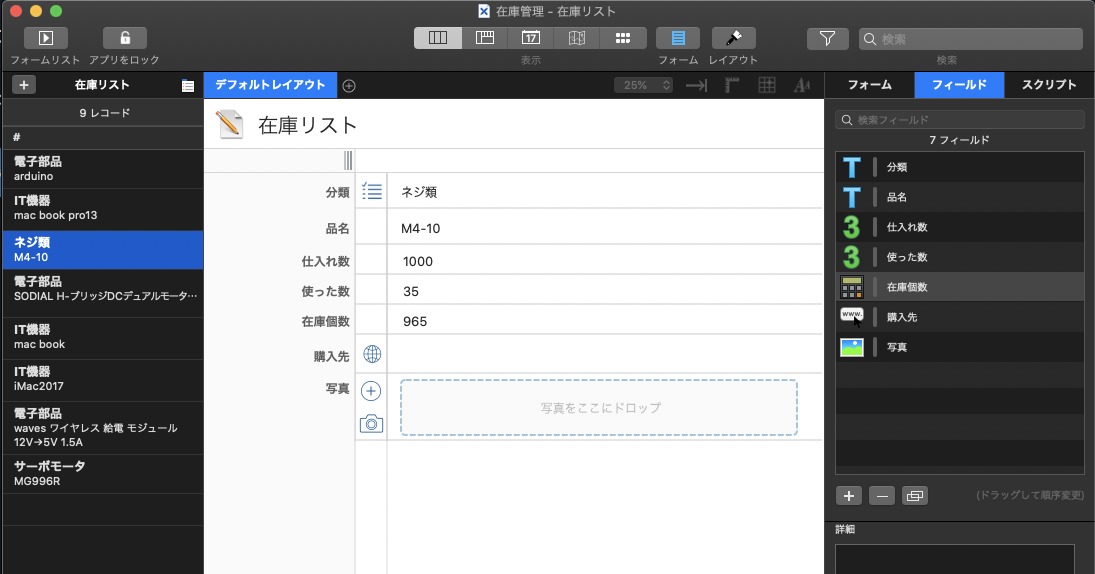Open the 25% zoom dropdown
Viewport: 1095px width, 574px height.
[645, 85]
